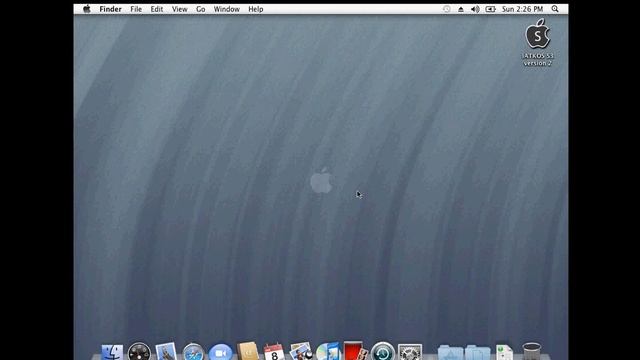Screen dimensions: 640x360
Task: Open Time Machine in the dock
Action: pos(382,352)
